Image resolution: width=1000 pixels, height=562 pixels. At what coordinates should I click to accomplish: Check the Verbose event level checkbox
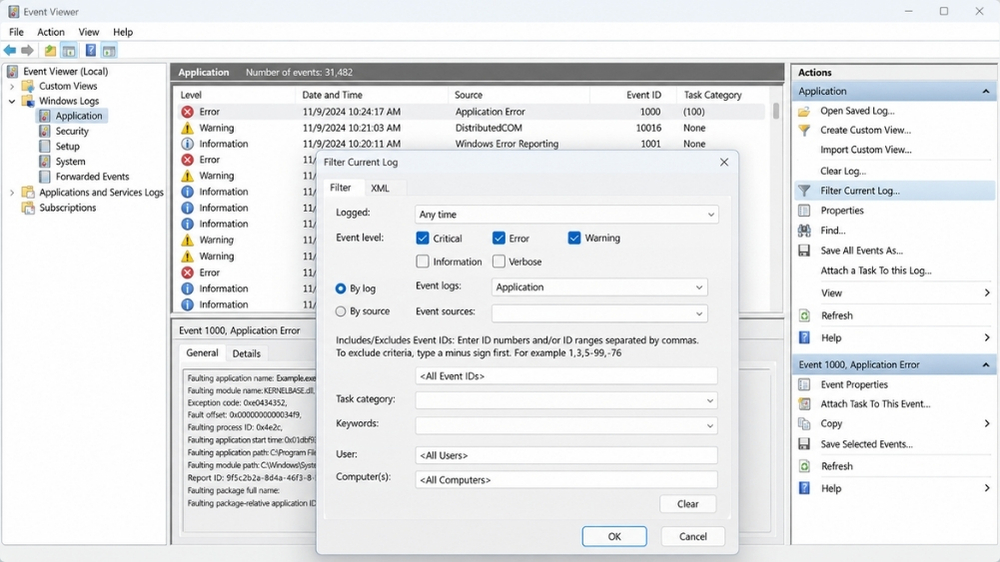[499, 262]
